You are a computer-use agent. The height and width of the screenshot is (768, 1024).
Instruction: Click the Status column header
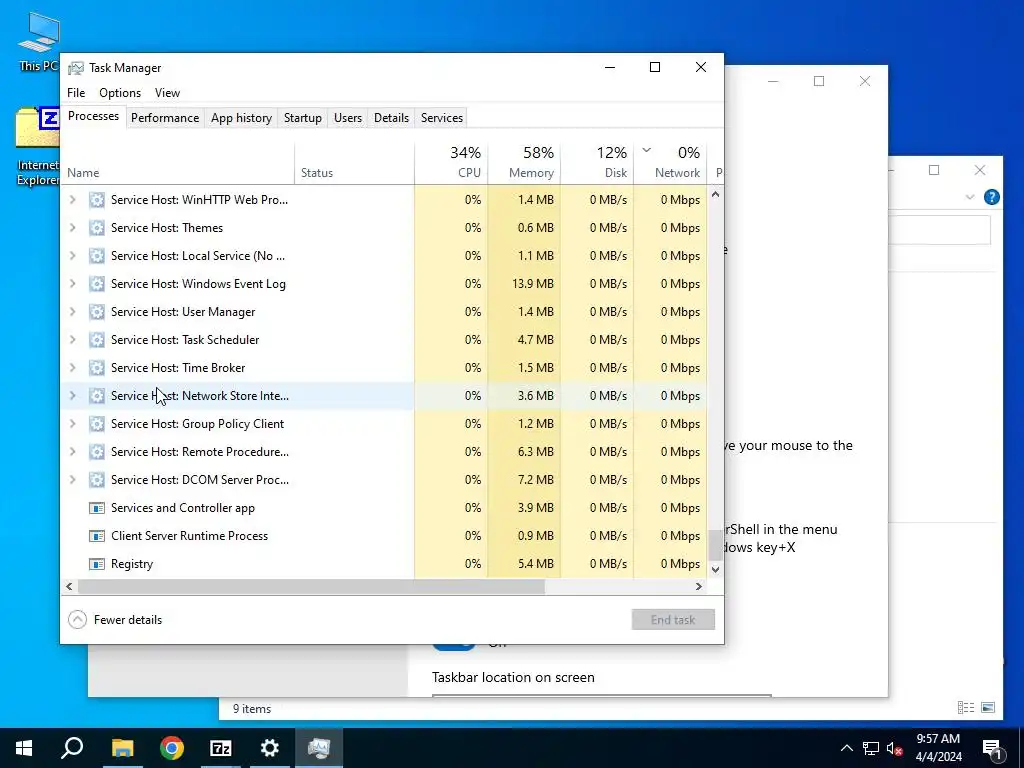tap(355, 163)
